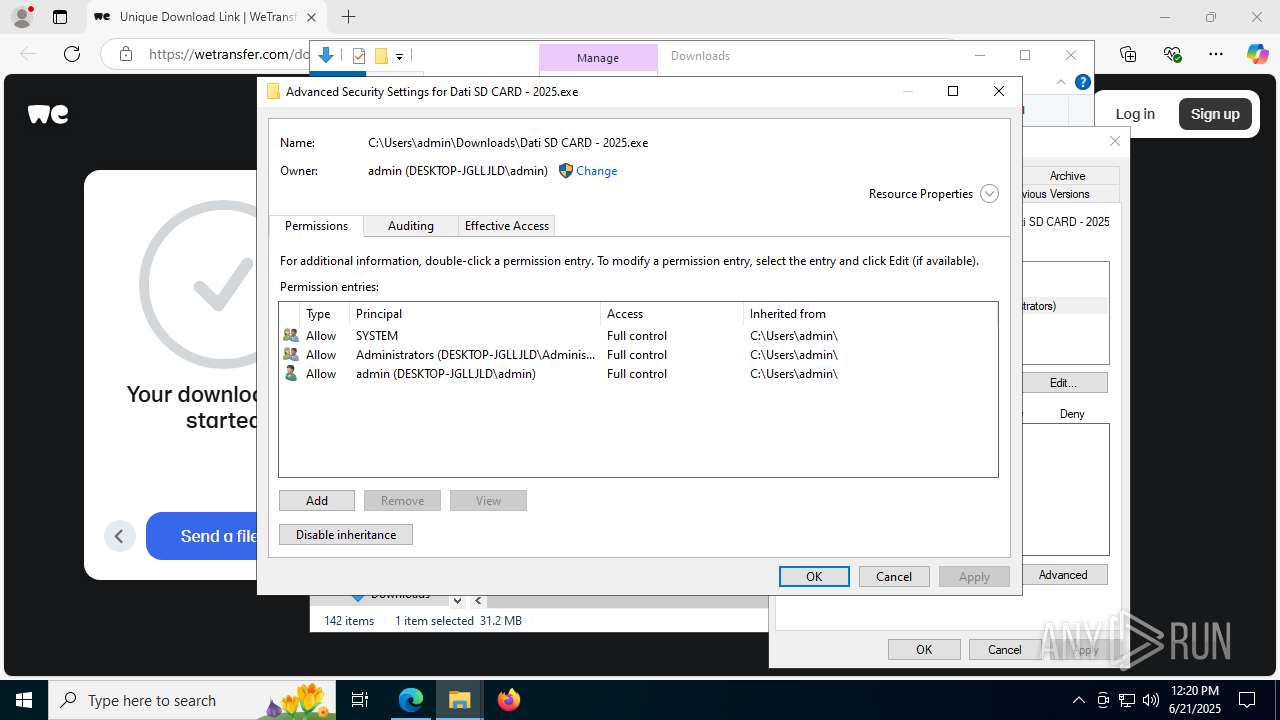Image resolution: width=1280 pixels, height=720 pixels.
Task: Select the SYSTEM permission entry
Action: [x=638, y=336]
